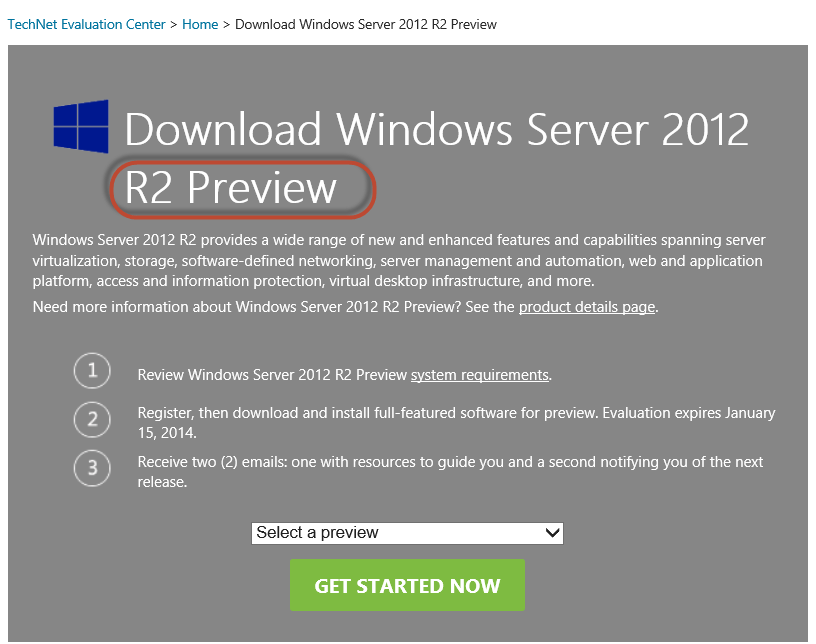Expand the Select a preview dropdown
This screenshot has width=816, height=644.
pyautogui.click(x=407, y=533)
